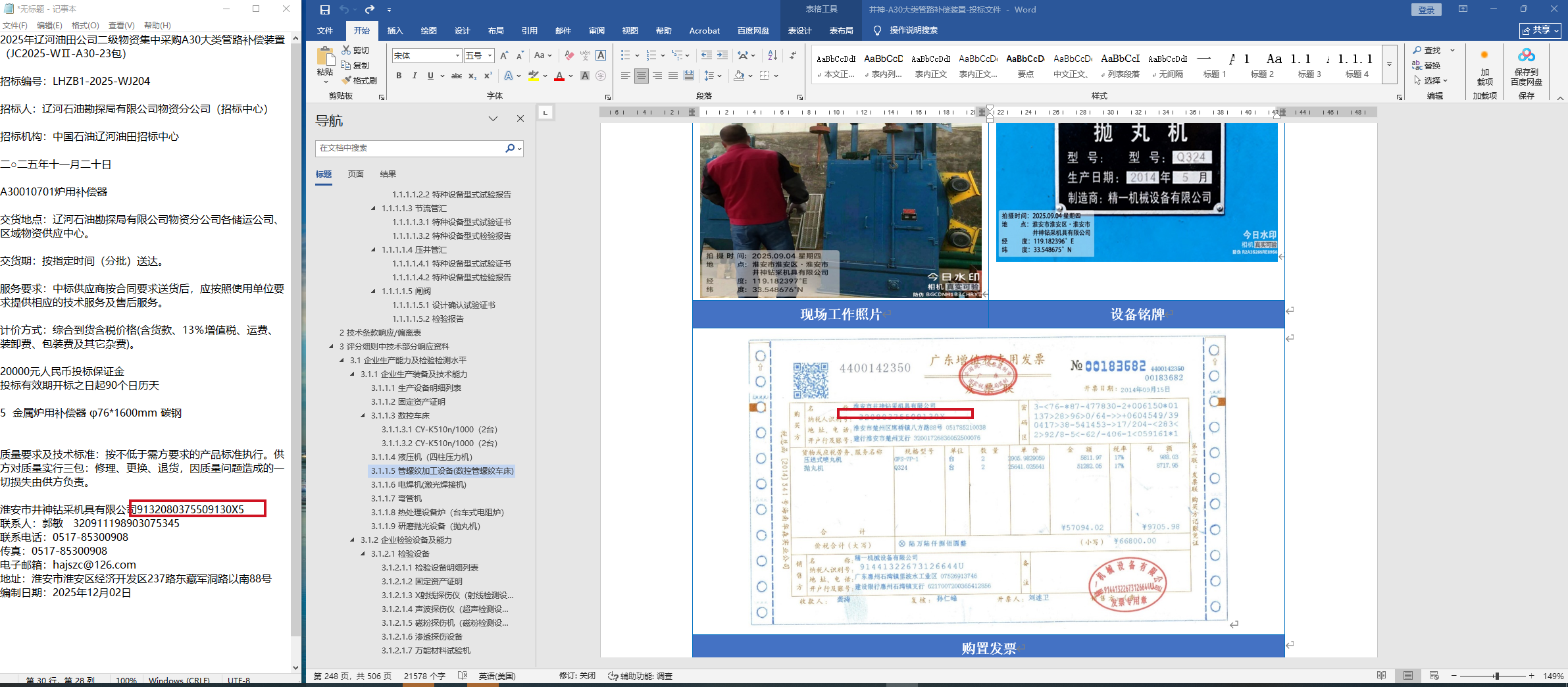
Task: Click the Superscript (x²) icon
Action: [x=488, y=76]
